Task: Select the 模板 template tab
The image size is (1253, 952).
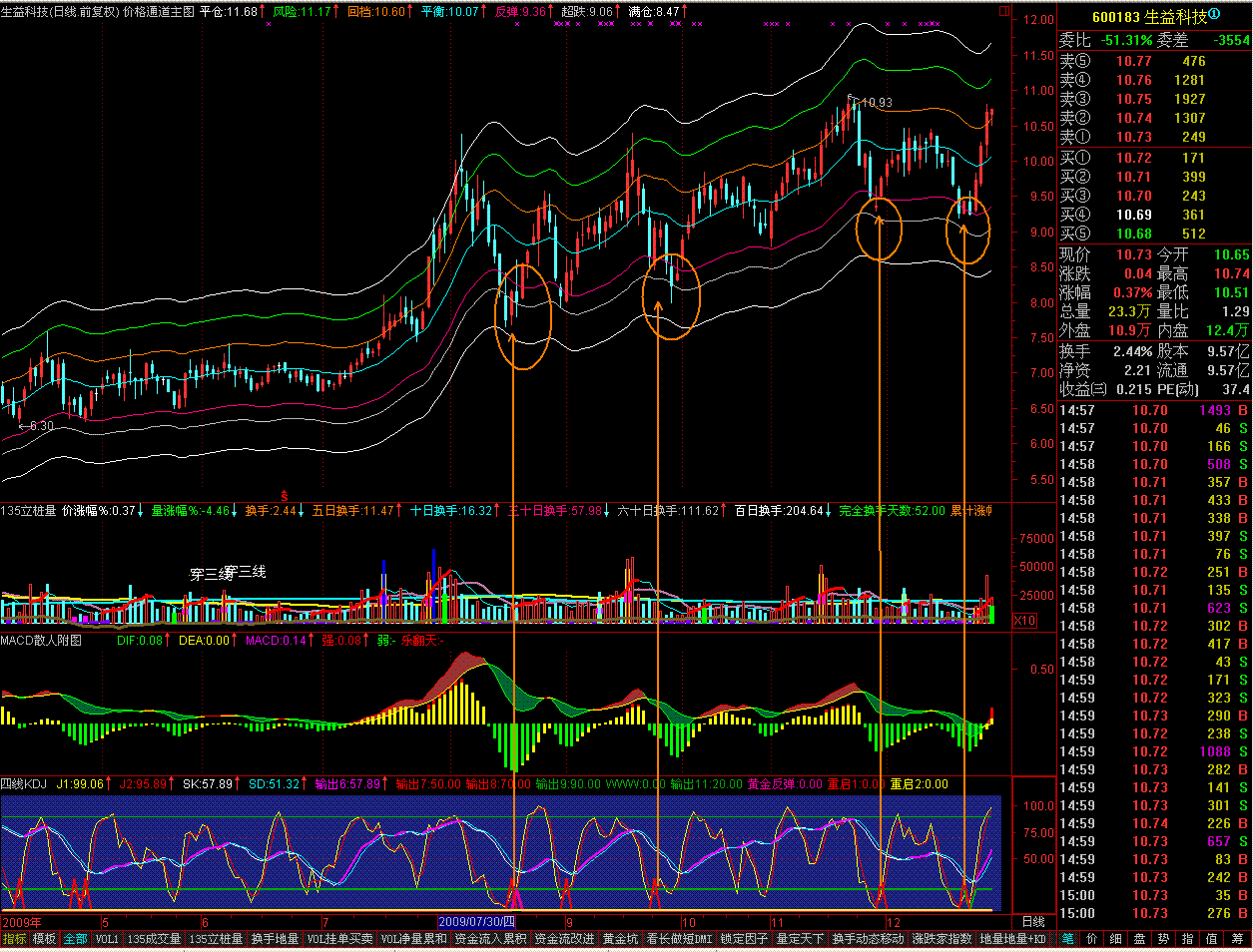Action: tap(44, 939)
